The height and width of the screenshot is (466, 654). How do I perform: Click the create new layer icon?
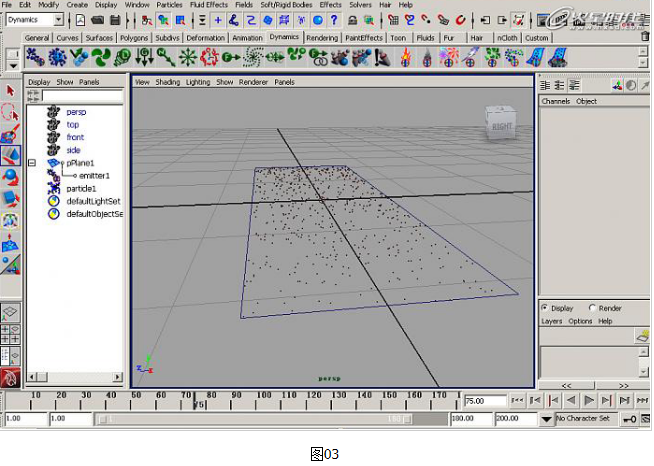coord(642,335)
